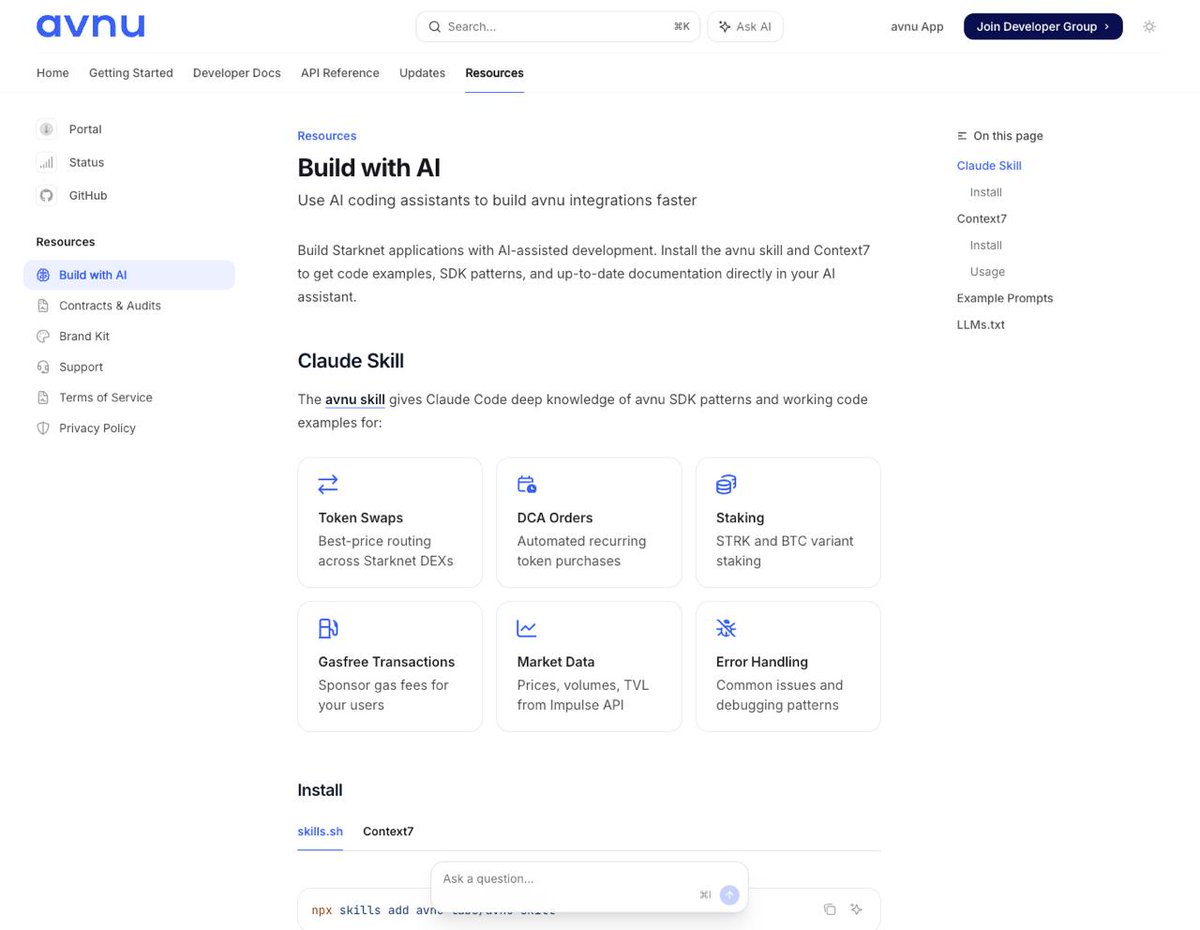Open the Getting Started tab
Viewport: 1200px width, 930px height.
click(x=131, y=73)
